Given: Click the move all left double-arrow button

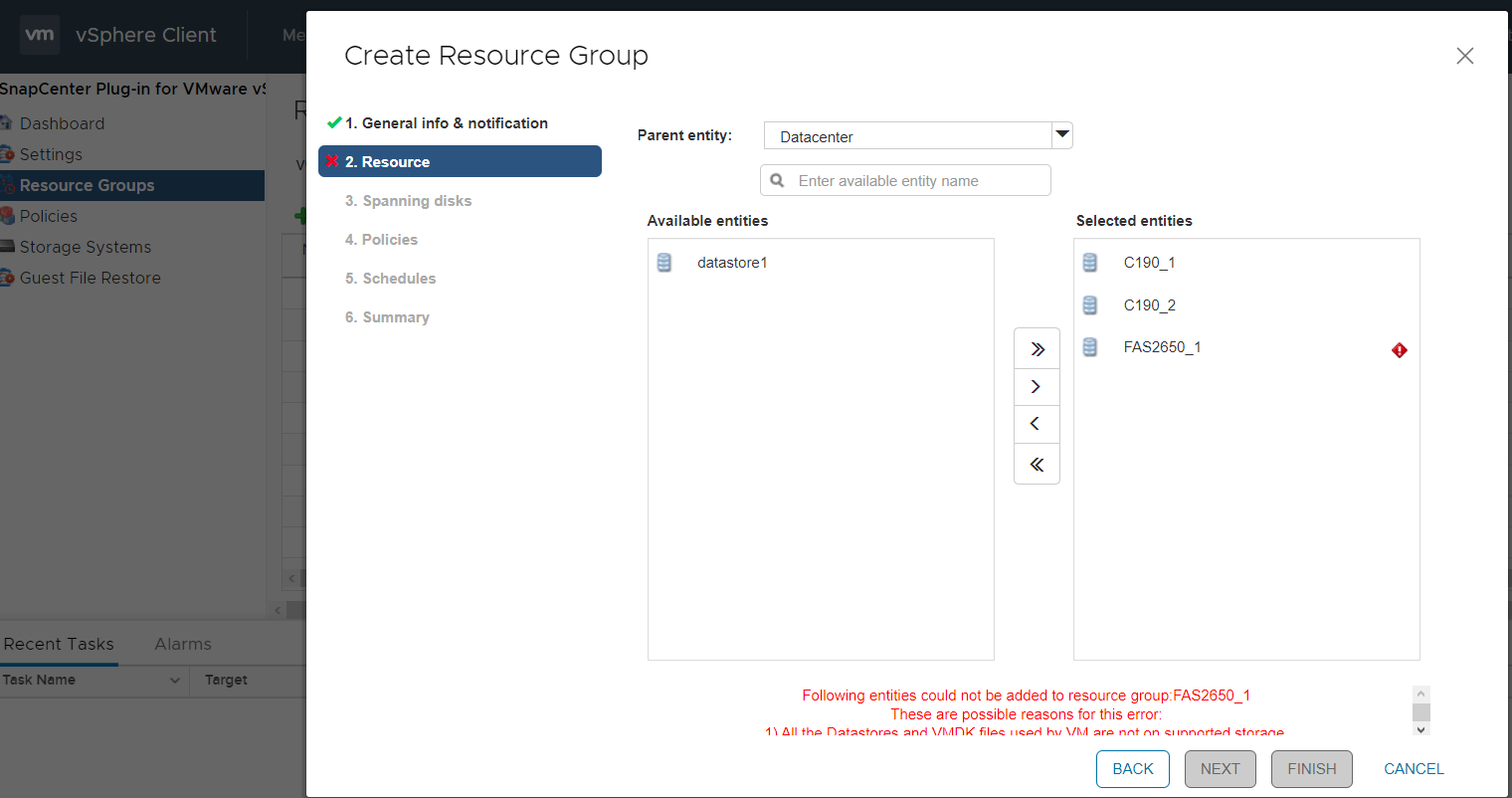Looking at the screenshot, I should click(x=1037, y=465).
